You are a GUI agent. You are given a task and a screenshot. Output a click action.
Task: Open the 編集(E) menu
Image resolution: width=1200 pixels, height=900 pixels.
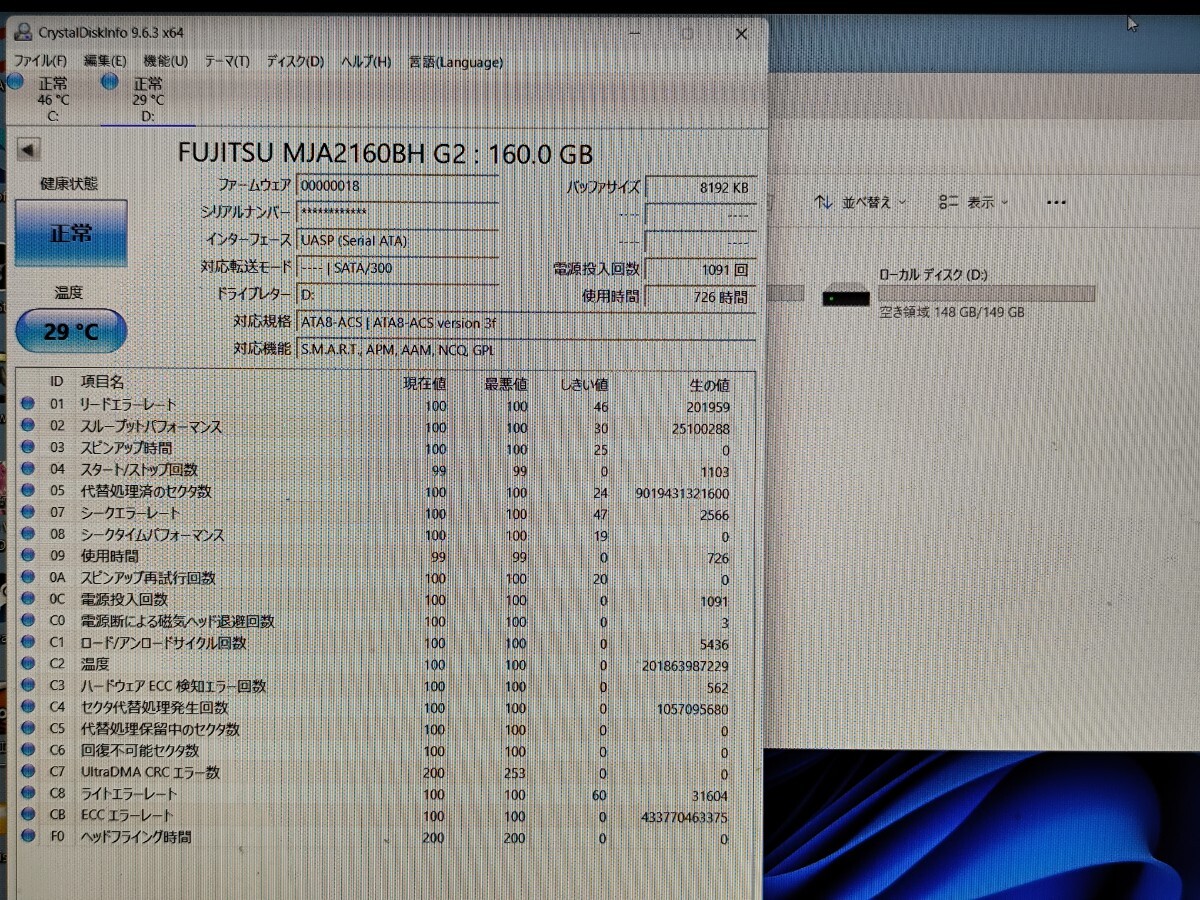105,62
